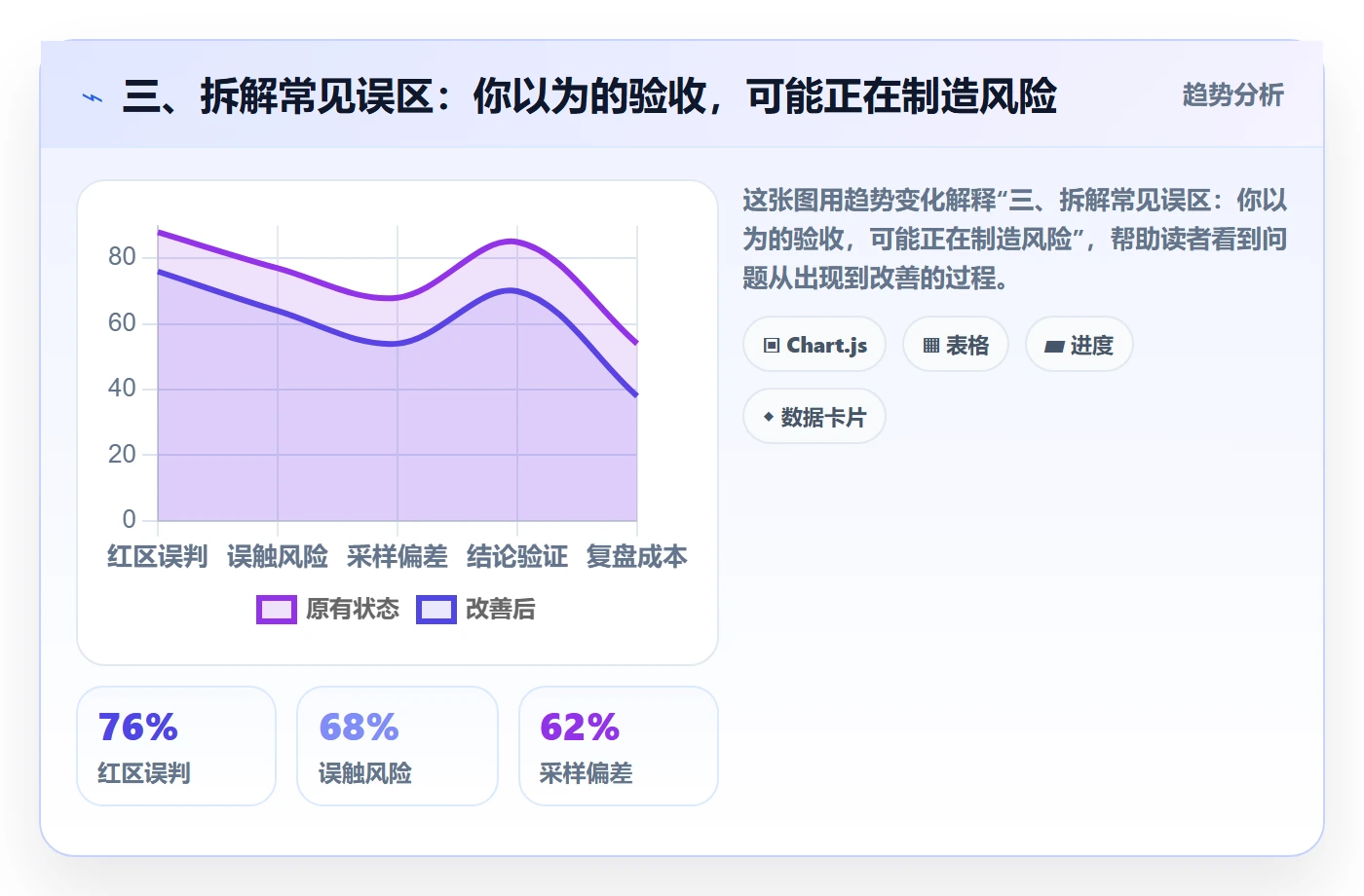
Task: Click the 误触风险 x-axis label
Action: 278,557
